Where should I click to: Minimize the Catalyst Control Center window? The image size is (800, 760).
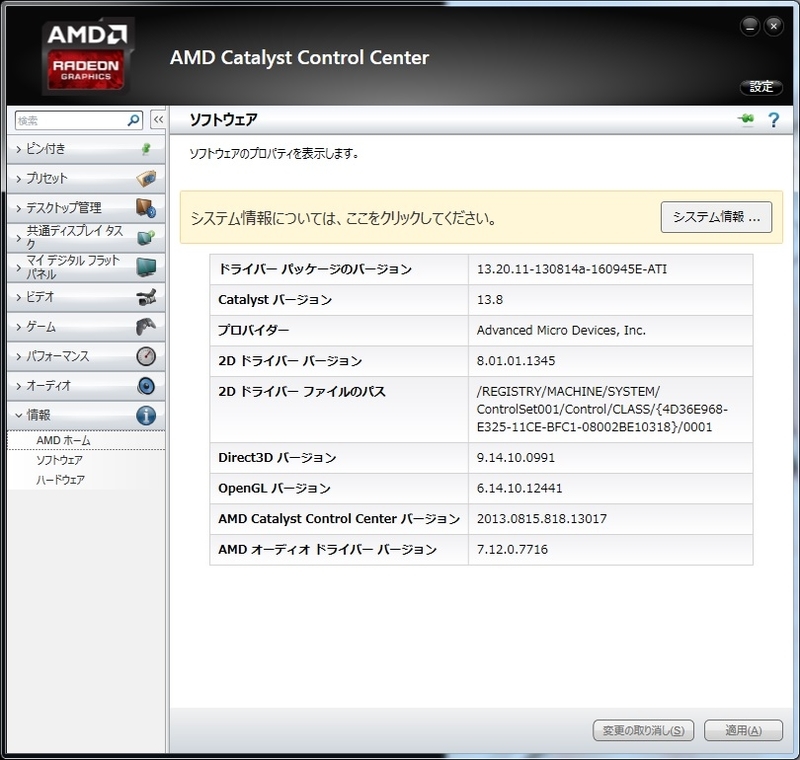coord(749,27)
